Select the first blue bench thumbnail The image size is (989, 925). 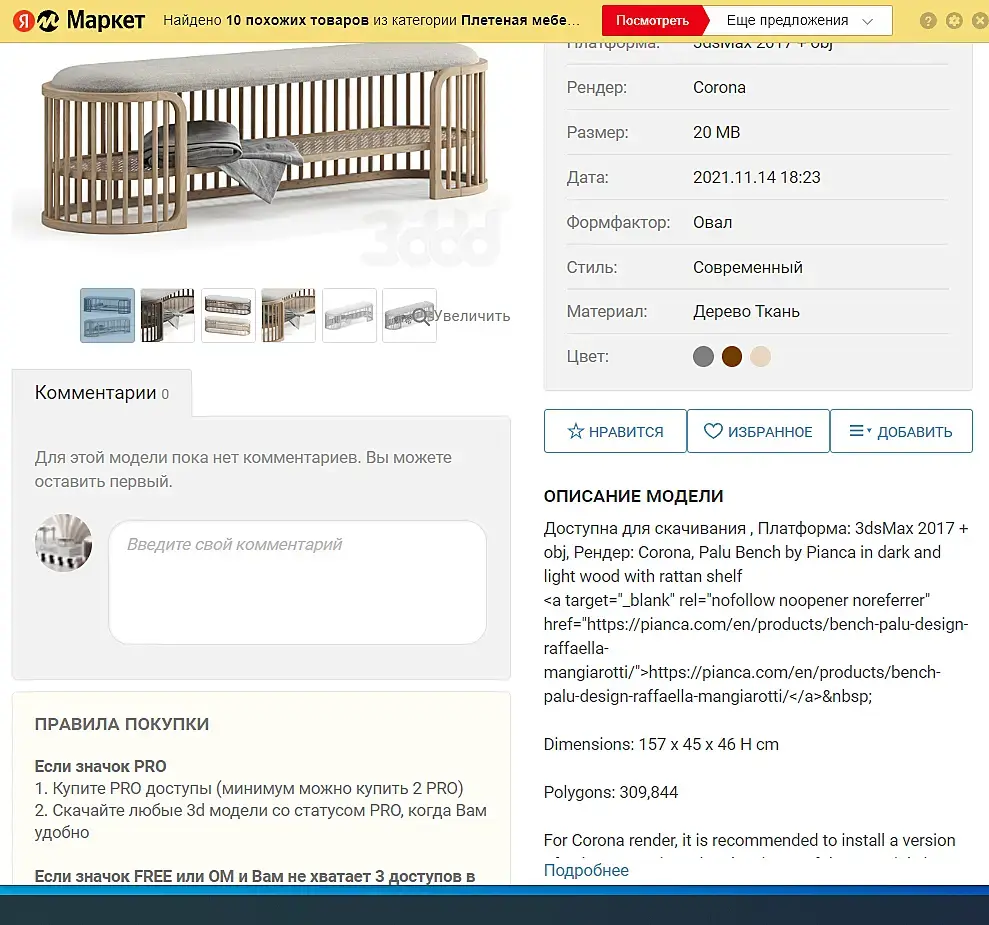point(107,315)
